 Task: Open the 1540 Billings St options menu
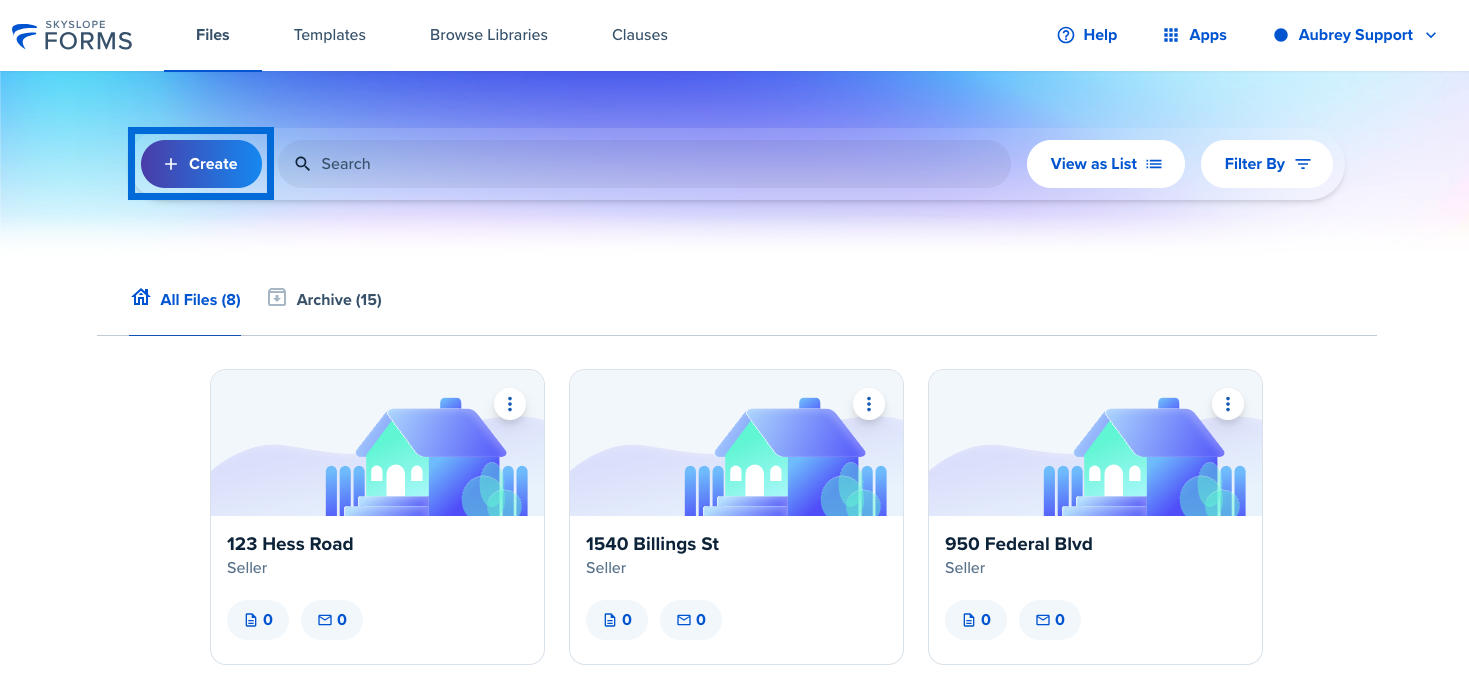[x=869, y=404]
